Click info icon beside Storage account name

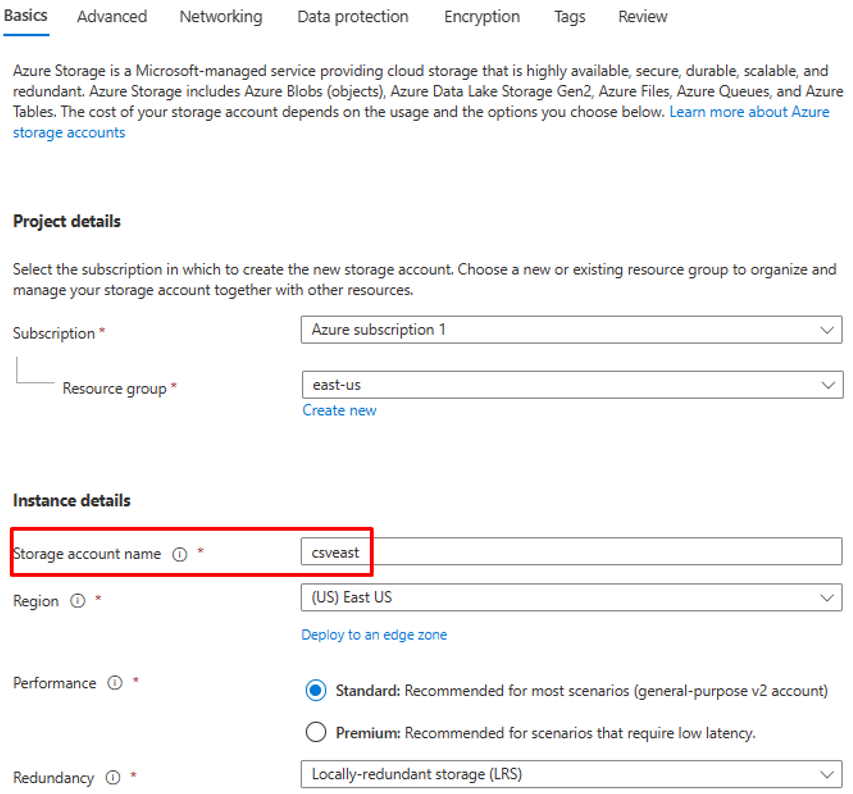[x=180, y=554]
